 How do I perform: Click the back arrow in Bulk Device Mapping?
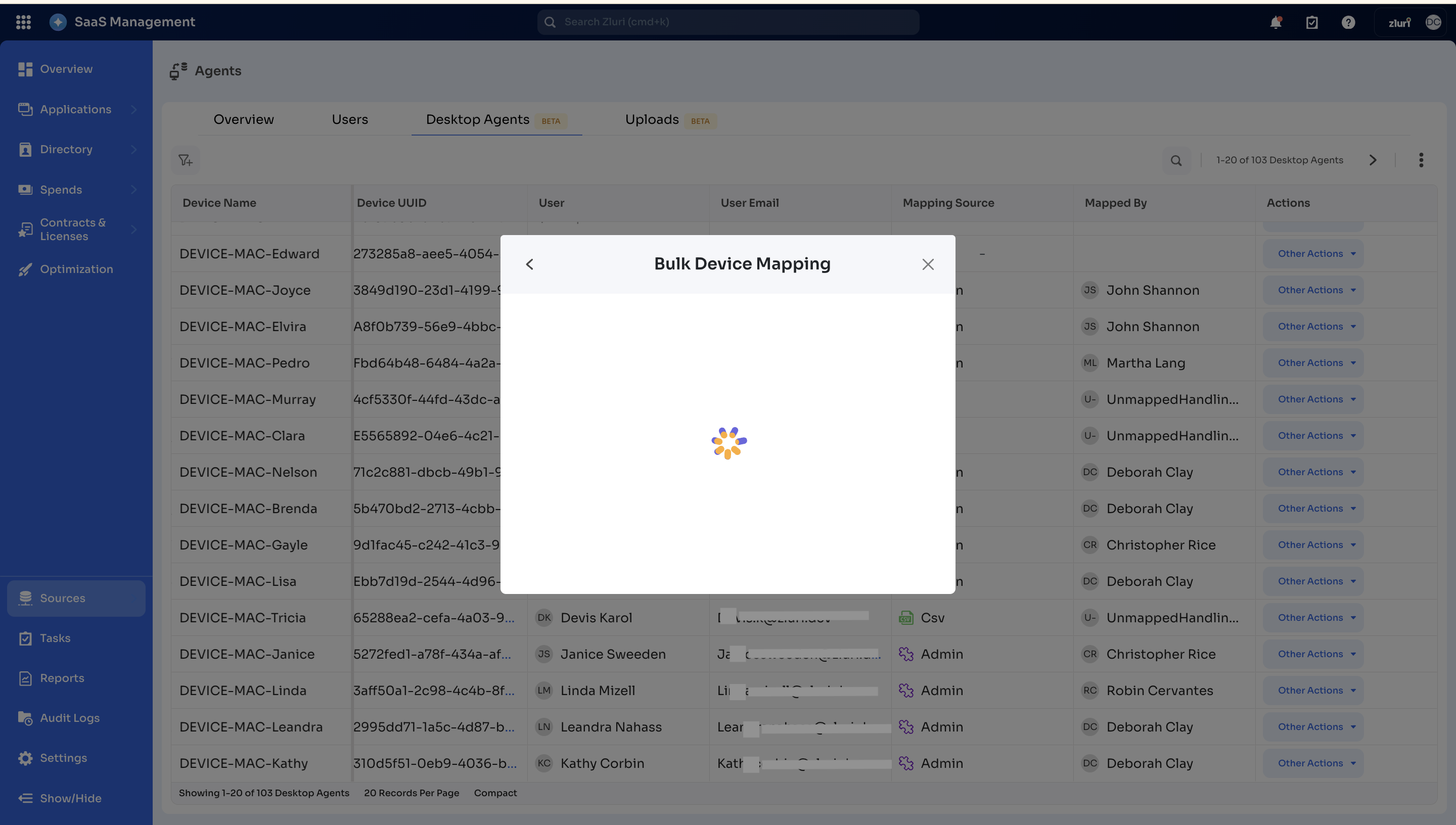[529, 264]
